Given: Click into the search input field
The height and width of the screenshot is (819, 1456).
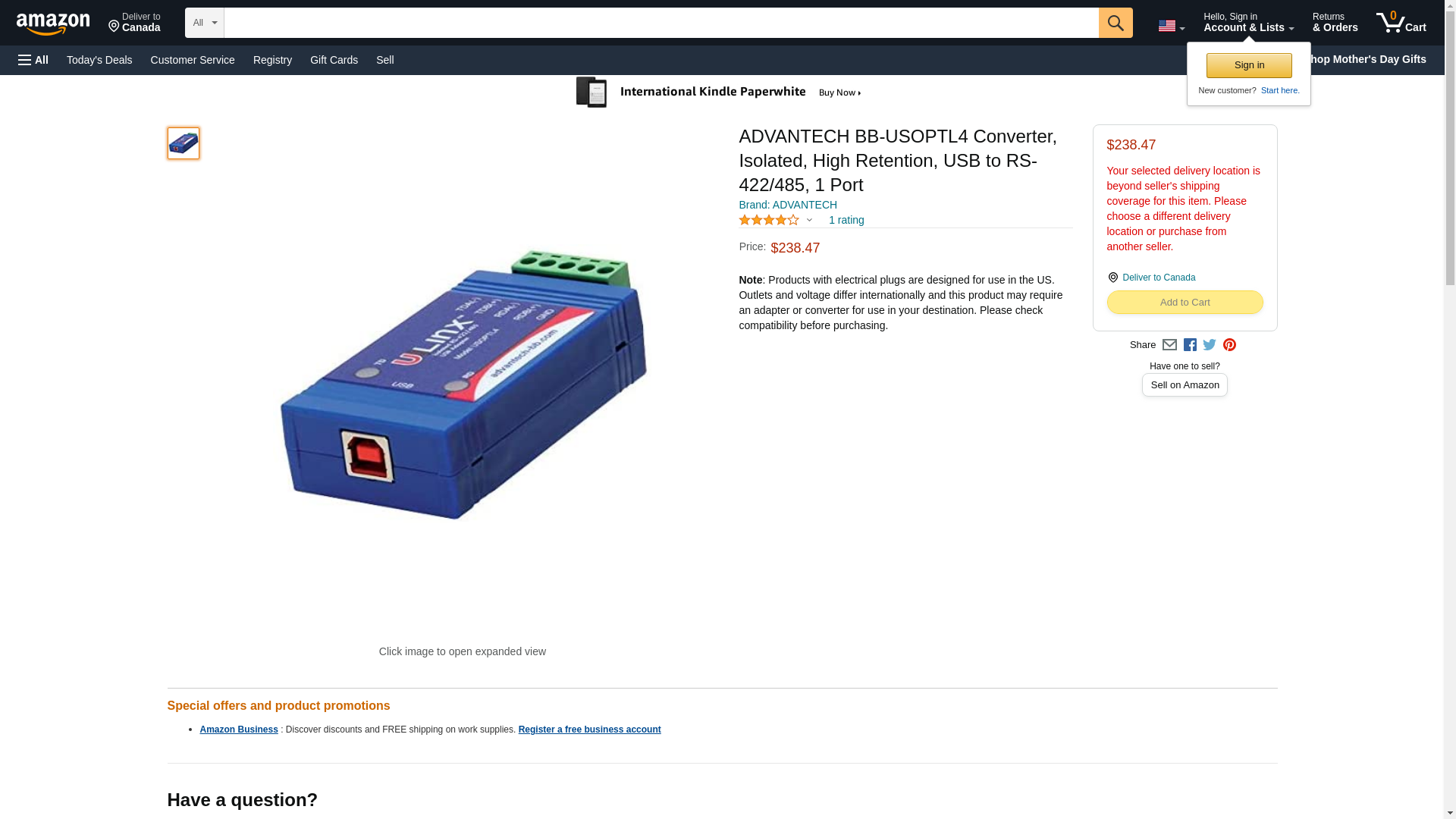Looking at the screenshot, I should 661,23.
